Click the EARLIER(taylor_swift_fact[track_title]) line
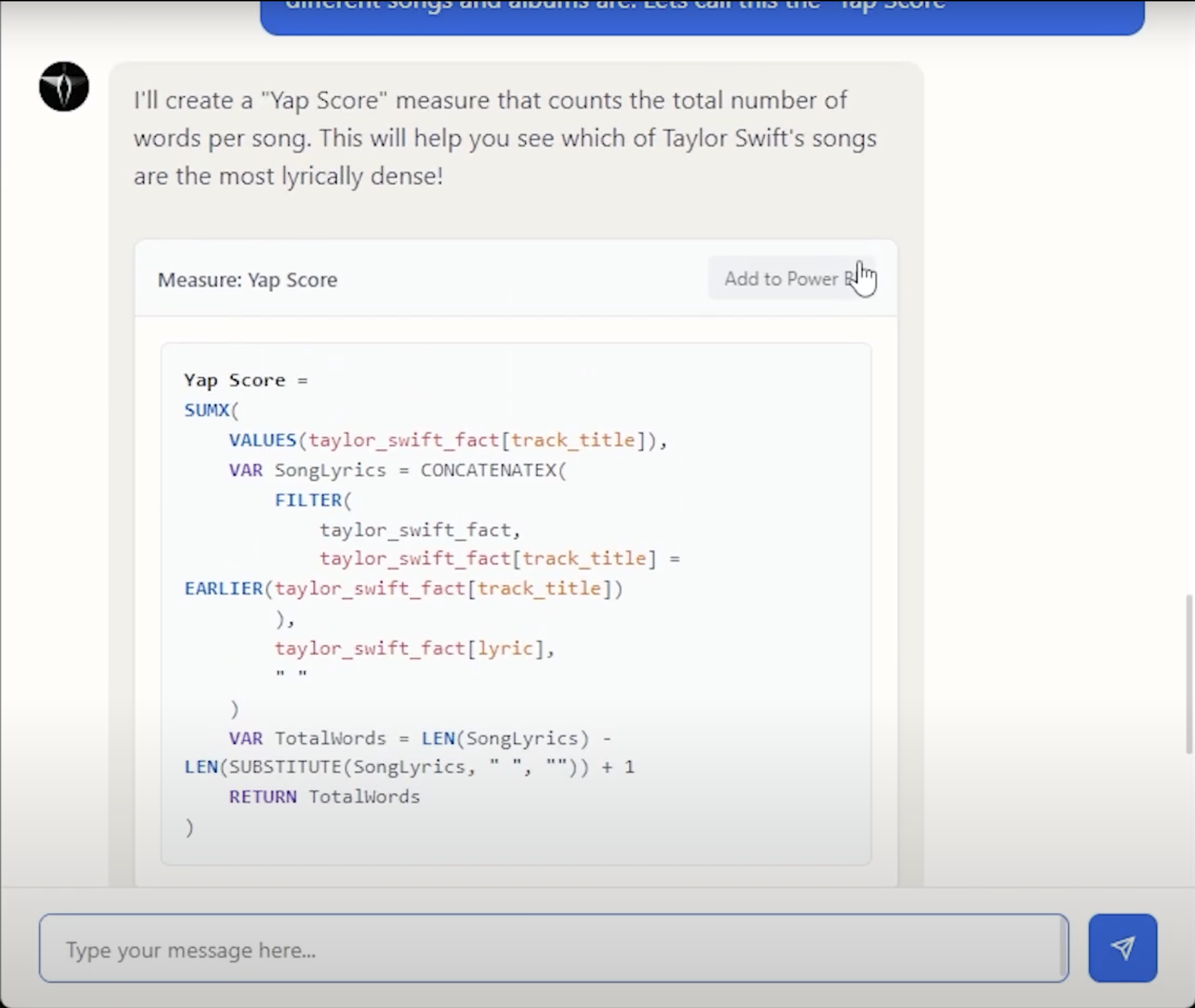The image size is (1195, 1008). [403, 589]
